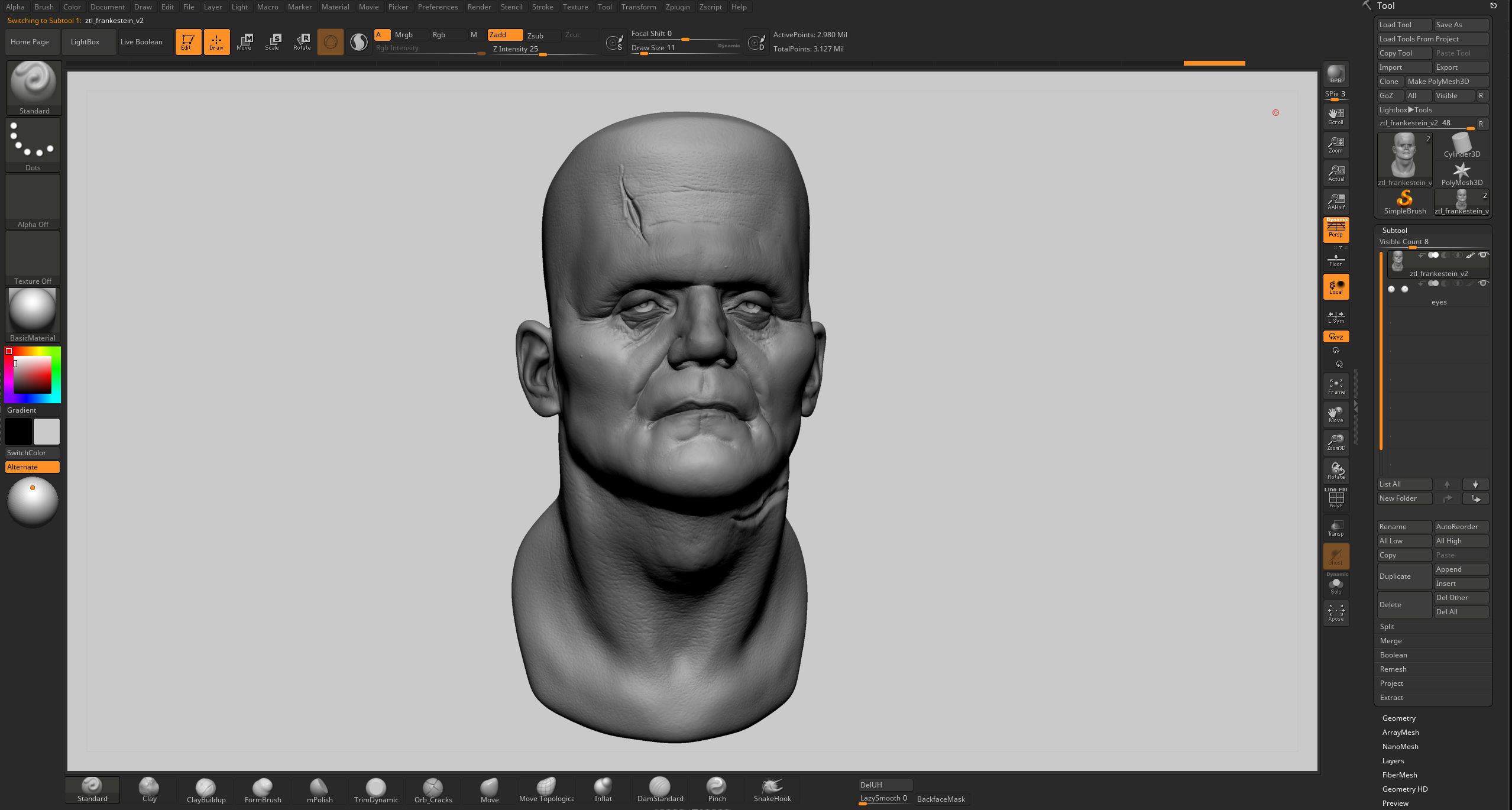Select the Standard brush at bottom shelf
Viewport: 1512px width, 810px height.
pyautogui.click(x=92, y=790)
